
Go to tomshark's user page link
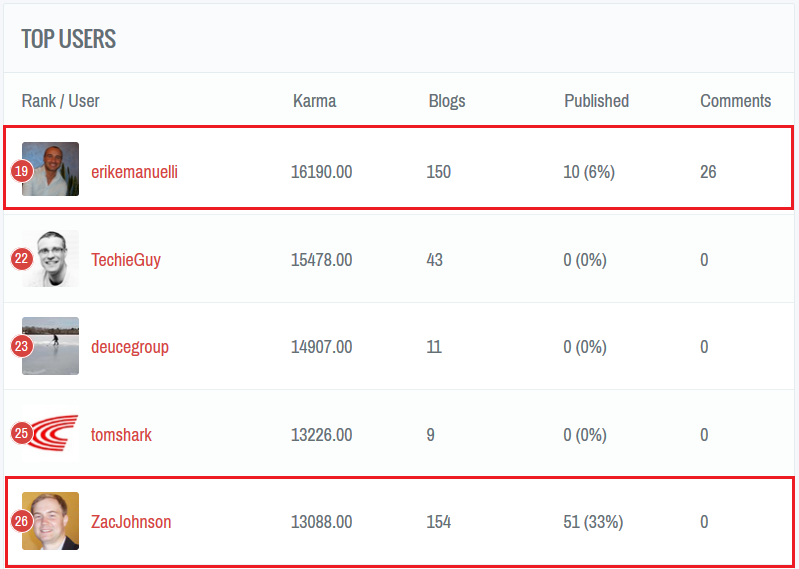(121, 435)
